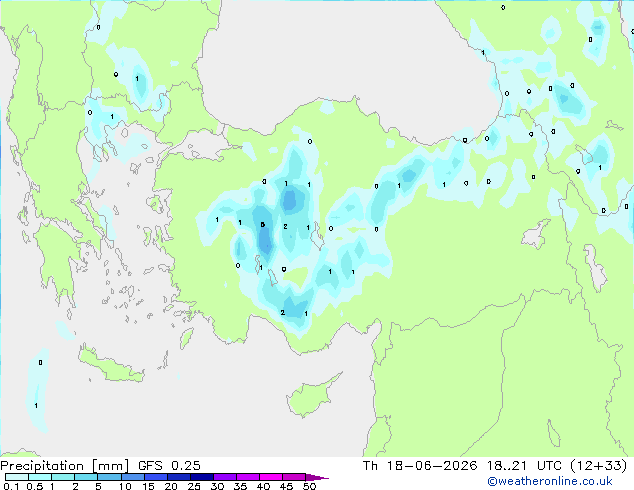Click the 'Precipitation [mm]' title text

pos(64,466)
